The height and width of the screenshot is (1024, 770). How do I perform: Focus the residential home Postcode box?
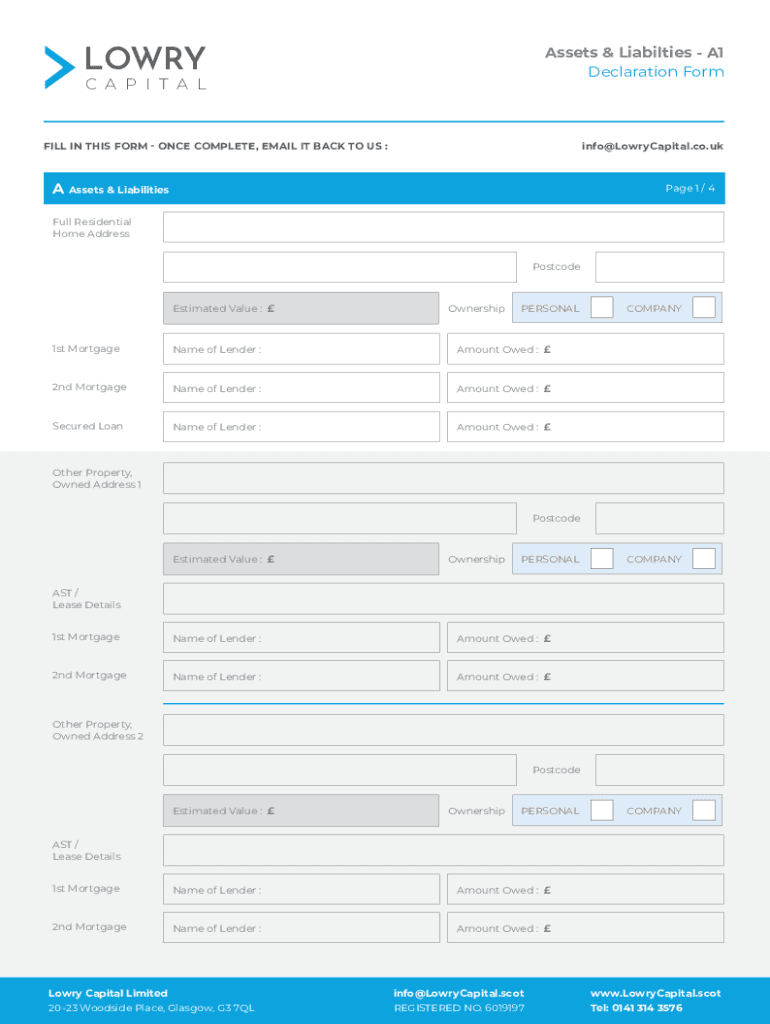pyautogui.click(x=659, y=267)
